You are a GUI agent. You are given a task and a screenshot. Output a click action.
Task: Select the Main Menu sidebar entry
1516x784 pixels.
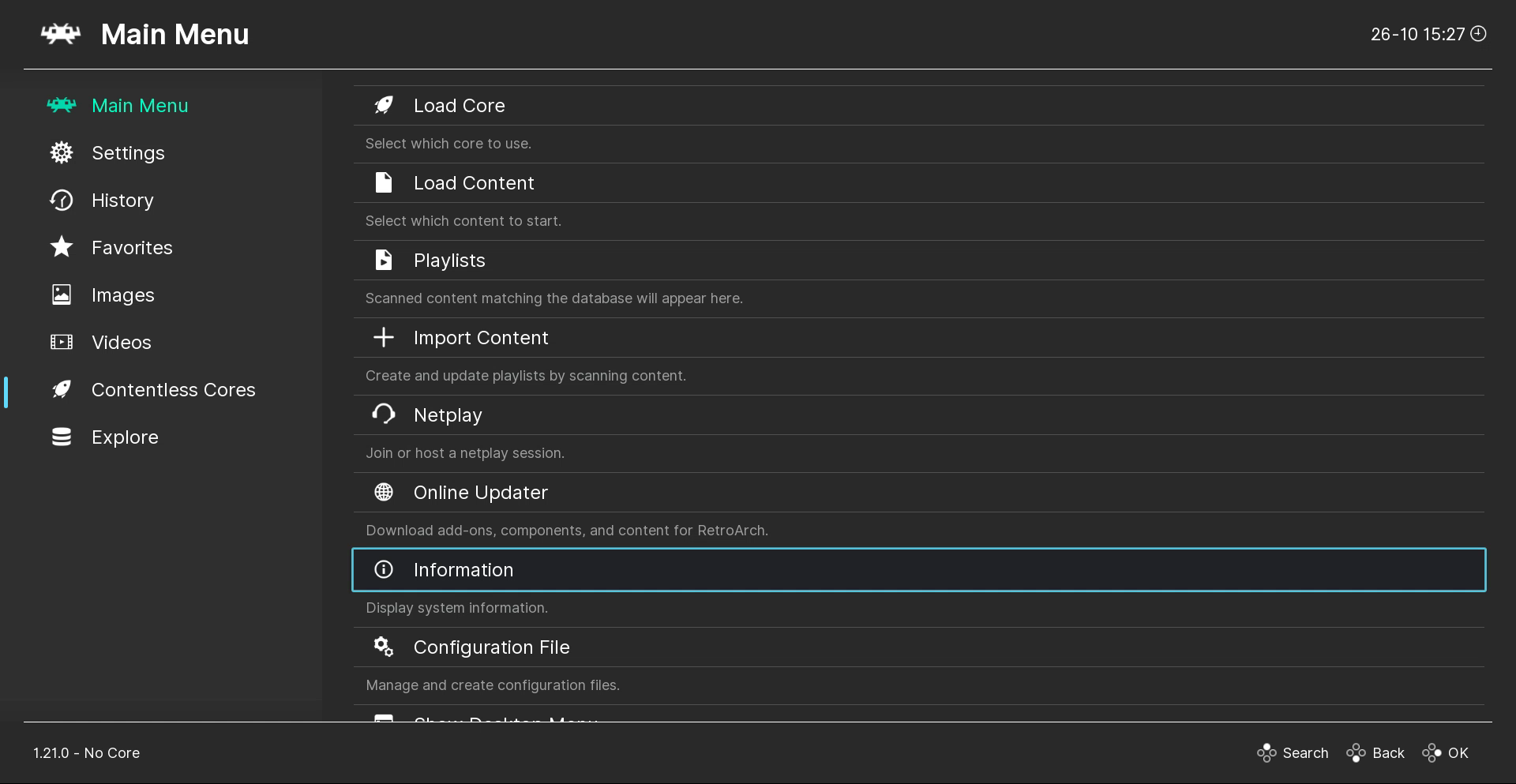pos(140,106)
